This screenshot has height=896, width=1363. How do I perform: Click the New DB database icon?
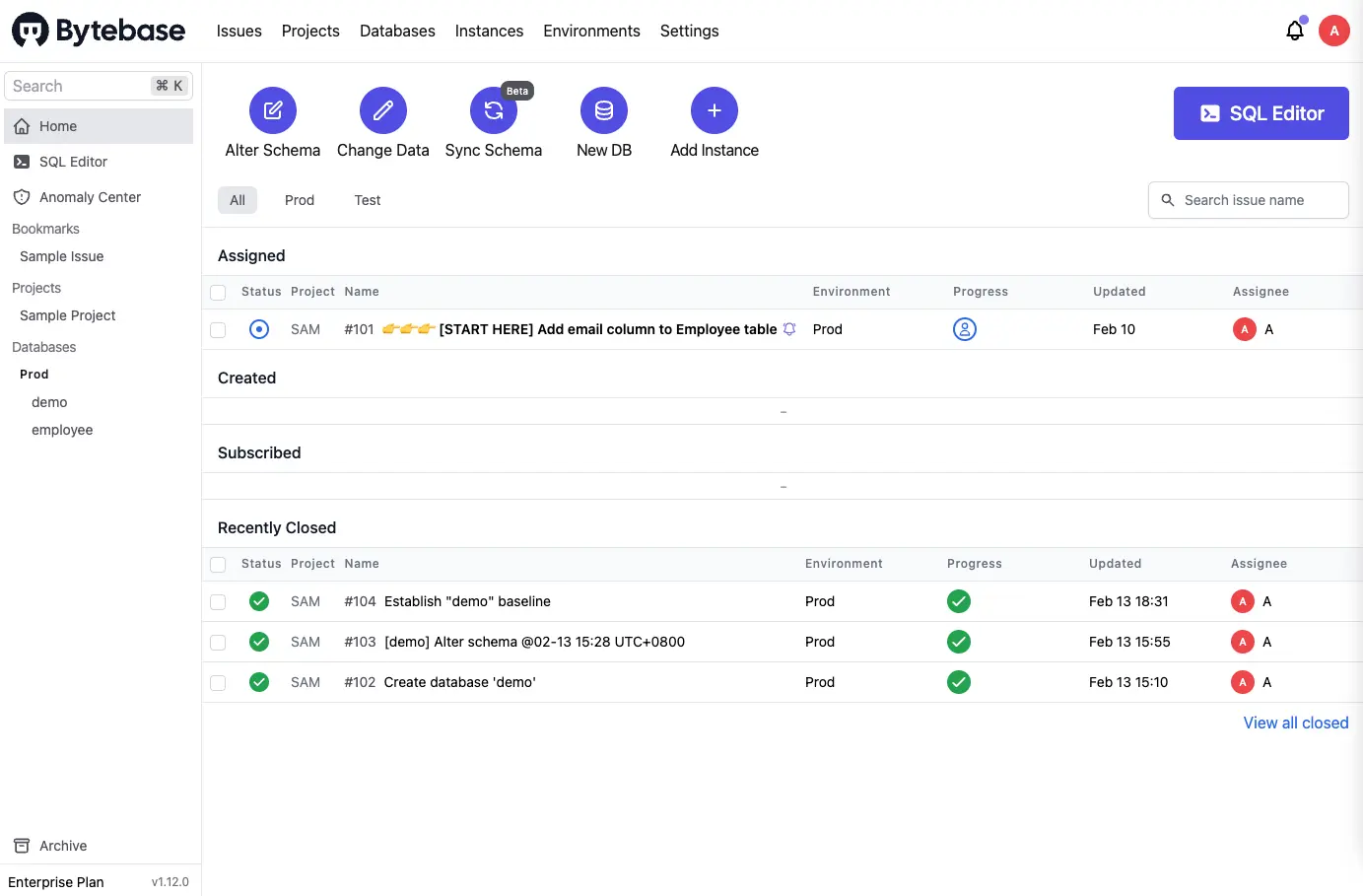pos(604,110)
